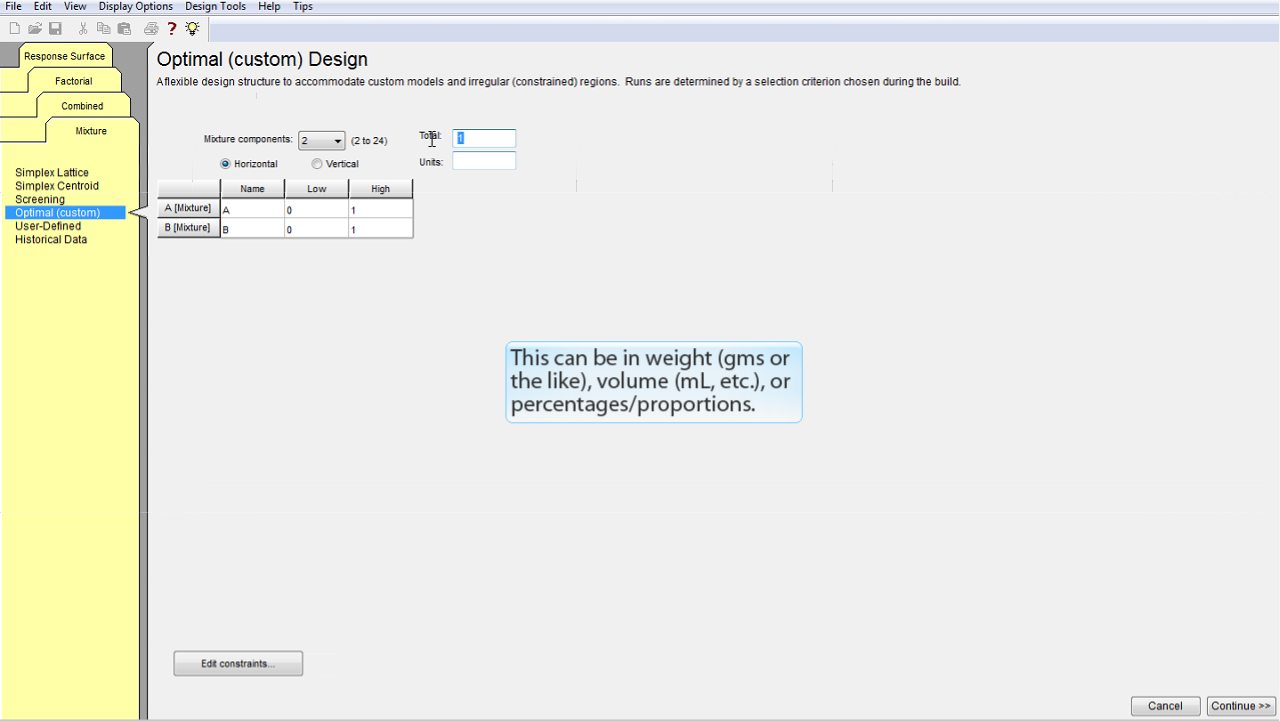Click the Open file folder icon
The width and height of the screenshot is (1280, 721).
pos(35,29)
